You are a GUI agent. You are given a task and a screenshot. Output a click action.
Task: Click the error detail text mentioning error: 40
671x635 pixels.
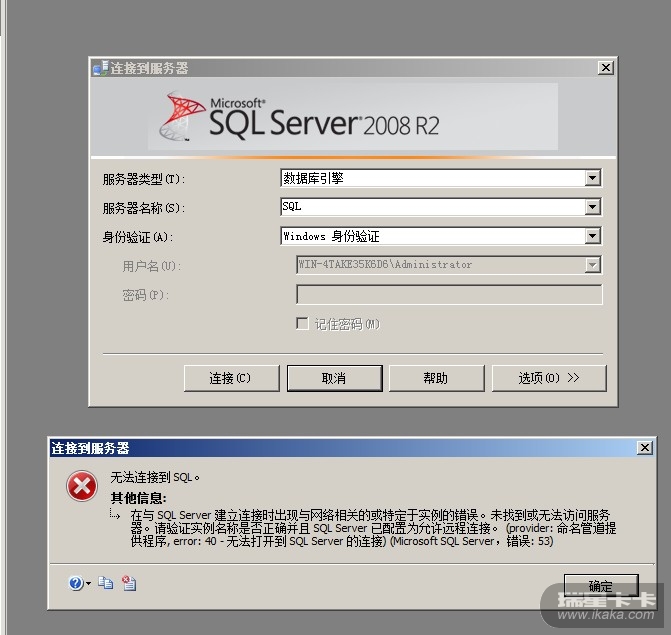click(373, 528)
